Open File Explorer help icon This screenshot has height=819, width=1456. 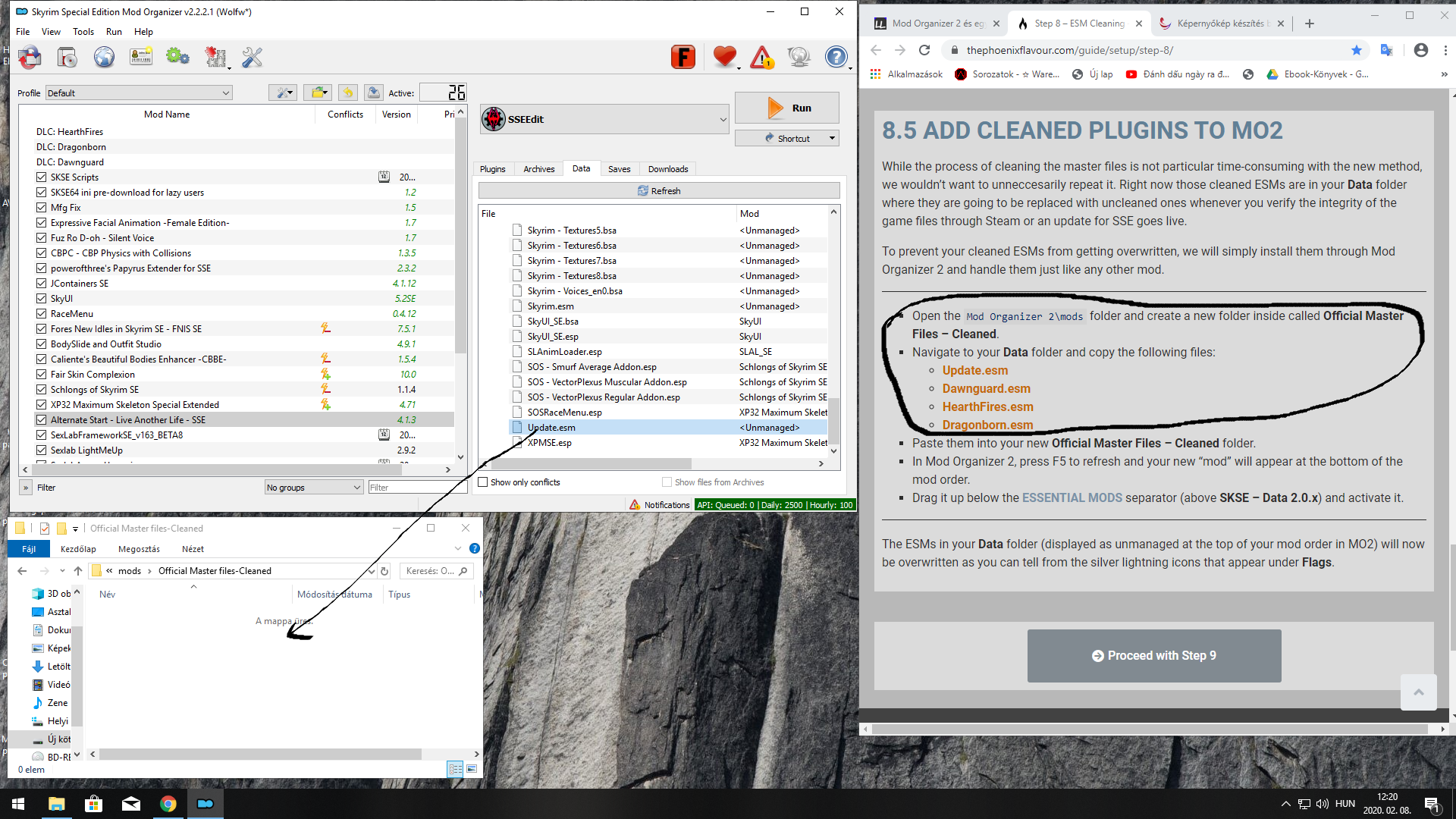click(x=475, y=548)
